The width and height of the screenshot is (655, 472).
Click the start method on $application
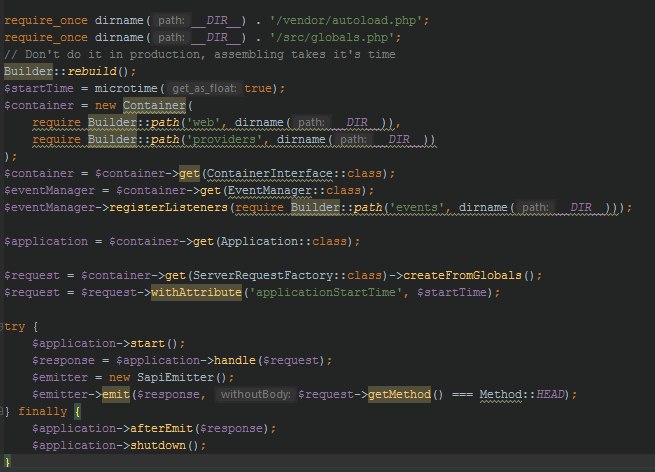tap(147, 344)
